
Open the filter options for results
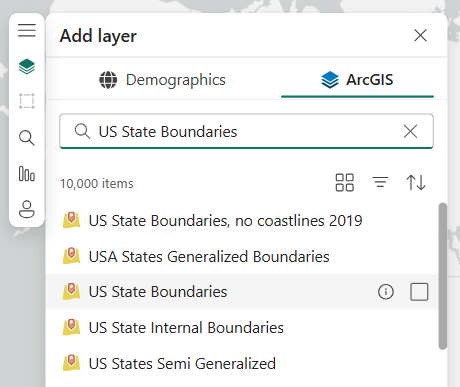tap(380, 182)
